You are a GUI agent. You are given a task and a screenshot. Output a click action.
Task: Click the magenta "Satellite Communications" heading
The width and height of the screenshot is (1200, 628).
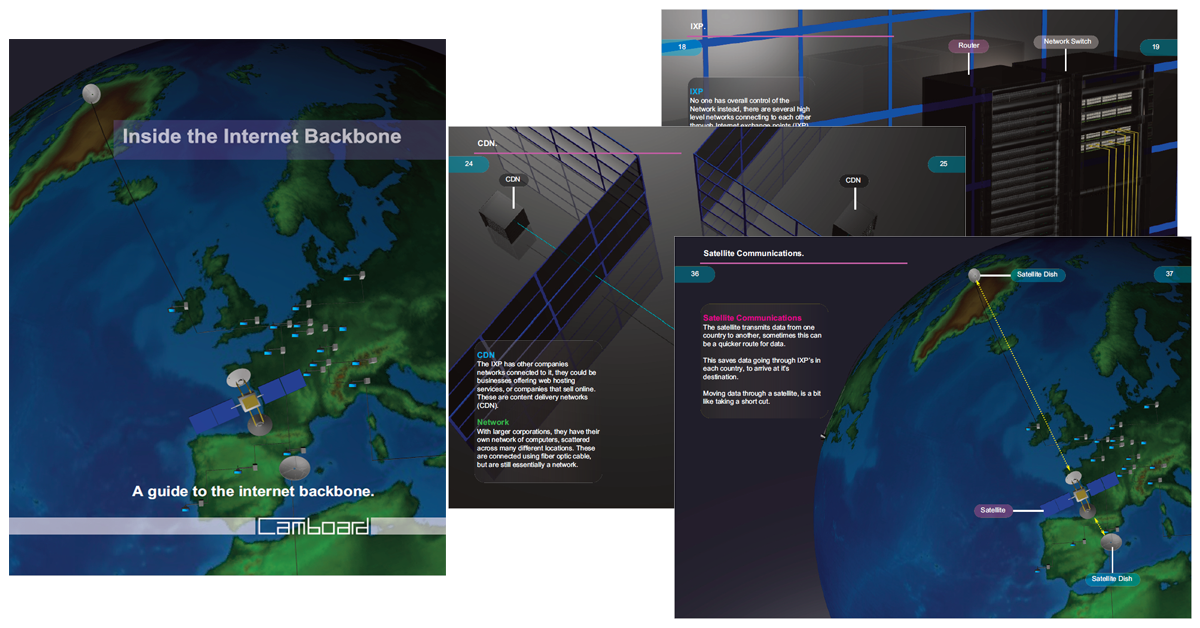point(752,318)
